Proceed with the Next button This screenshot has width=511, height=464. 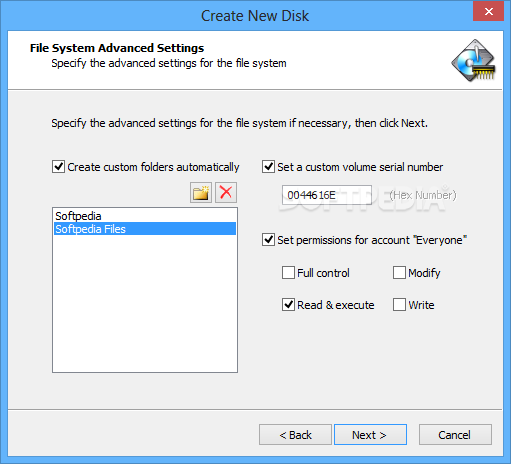coord(370,435)
